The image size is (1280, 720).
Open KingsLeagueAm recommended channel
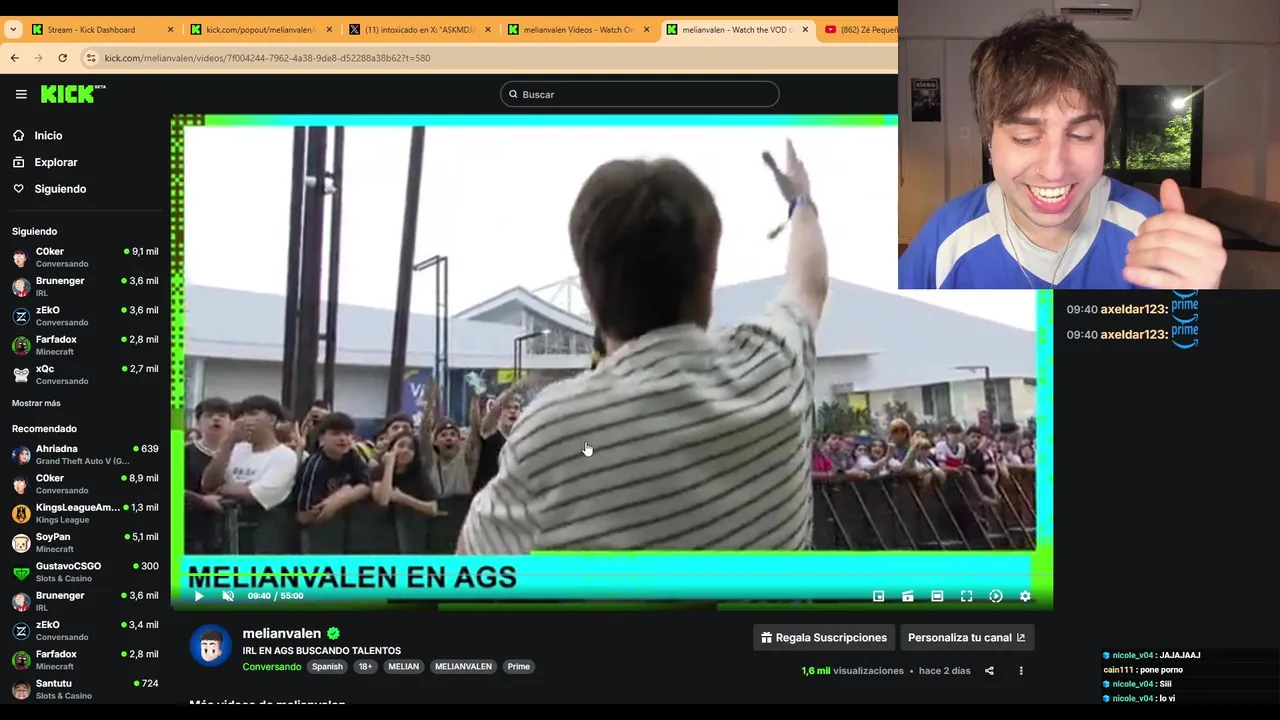pos(85,514)
